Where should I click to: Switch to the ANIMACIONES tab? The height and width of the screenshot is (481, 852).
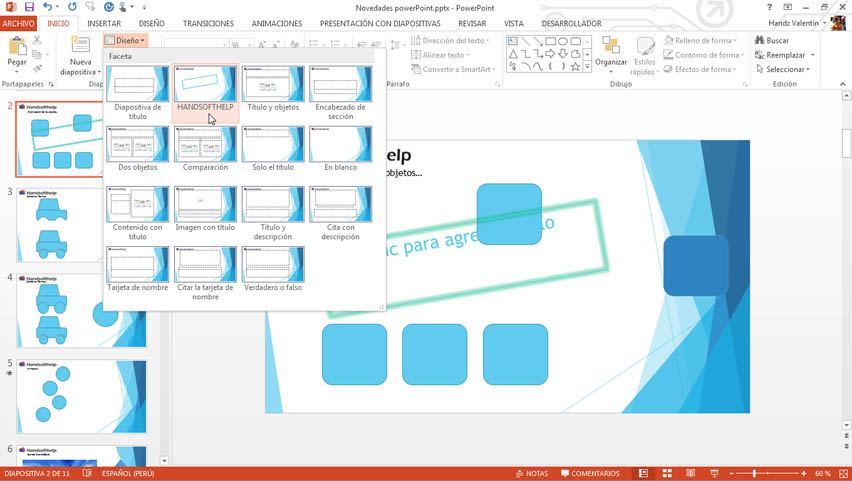(276, 23)
